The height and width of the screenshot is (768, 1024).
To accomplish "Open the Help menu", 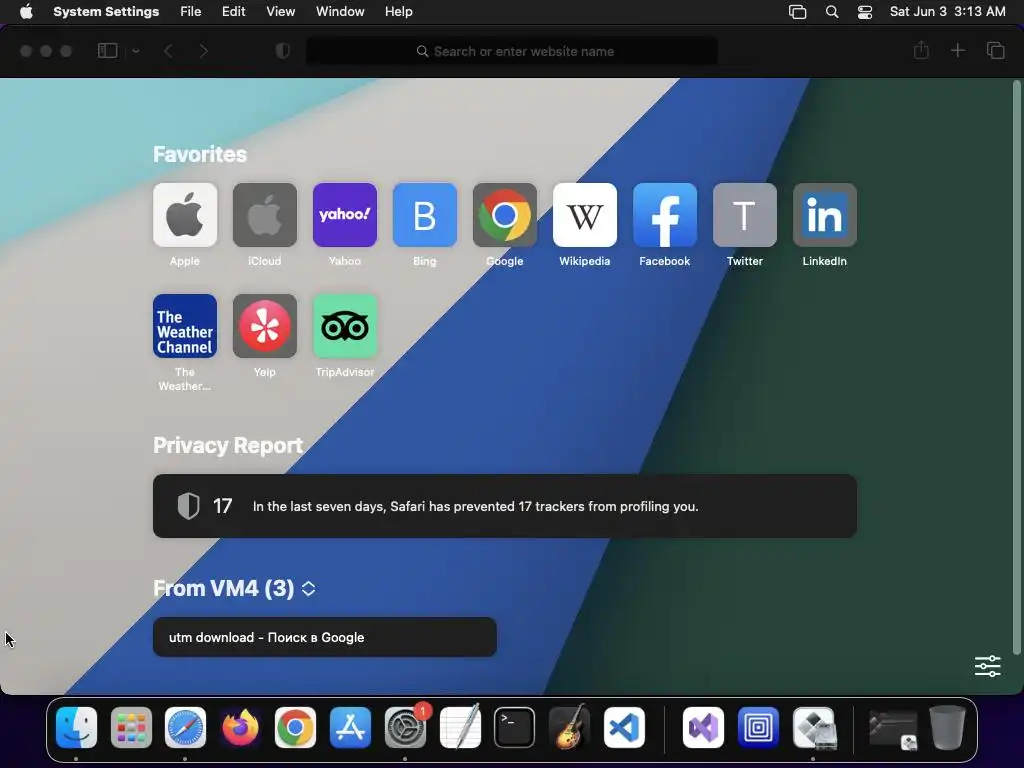I will [398, 11].
